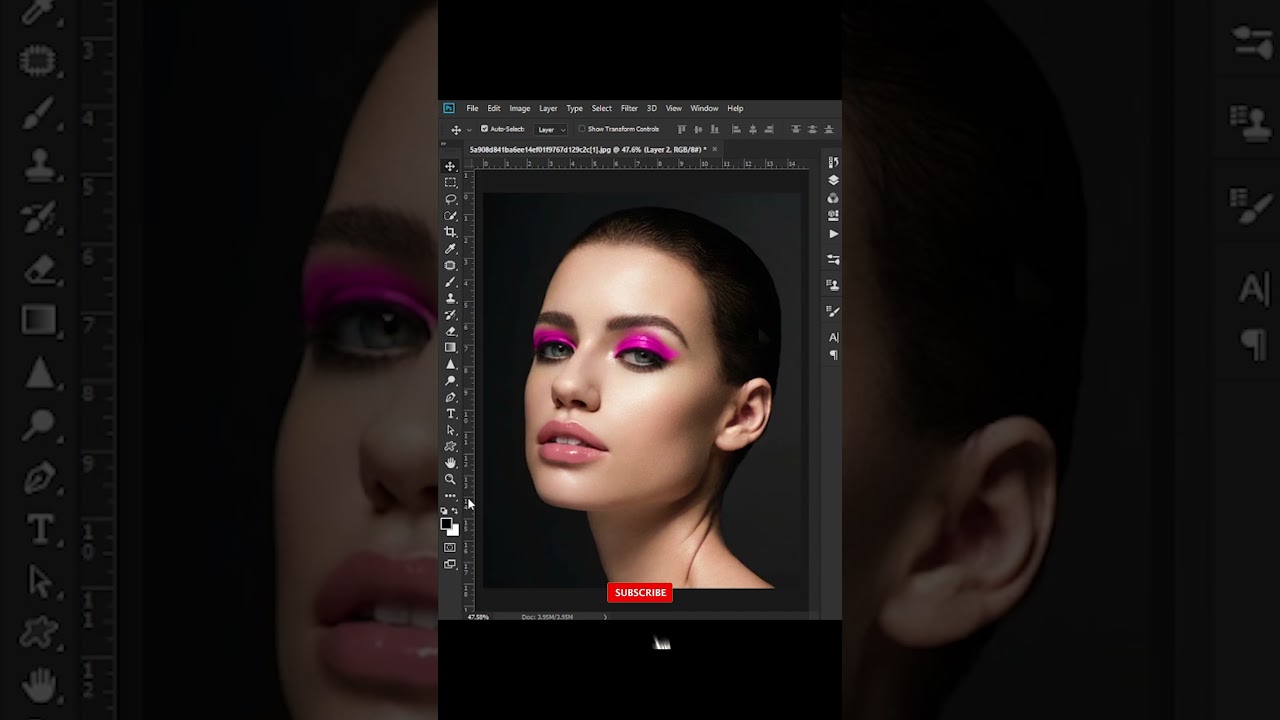The width and height of the screenshot is (1280, 720).
Task: Select the Move tool in the toolbar
Action: click(450, 167)
